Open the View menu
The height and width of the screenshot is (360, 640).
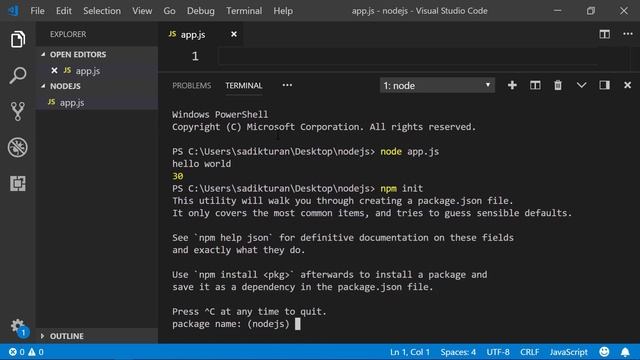(x=142, y=11)
